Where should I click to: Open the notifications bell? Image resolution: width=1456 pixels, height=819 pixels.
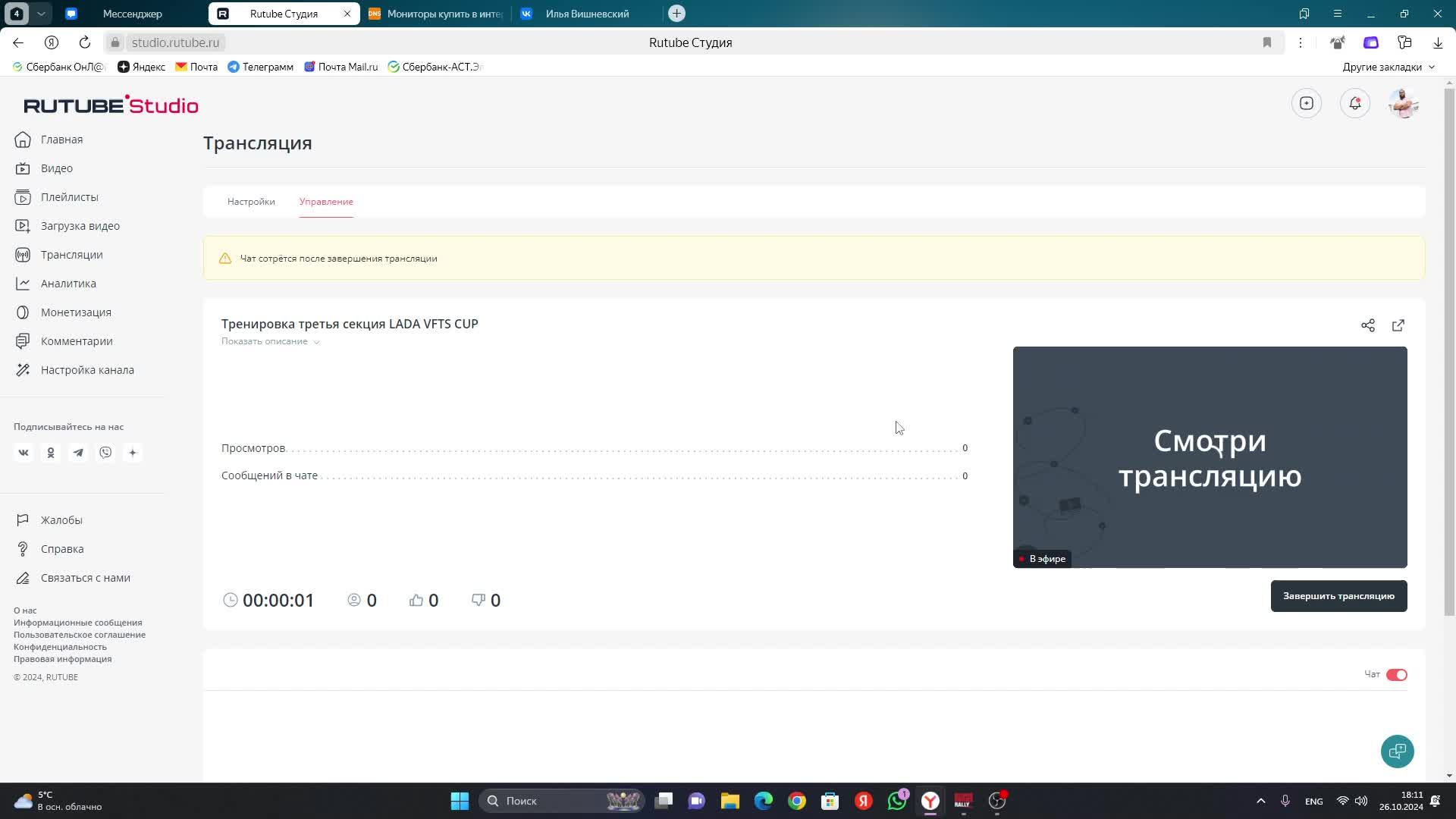(x=1354, y=103)
